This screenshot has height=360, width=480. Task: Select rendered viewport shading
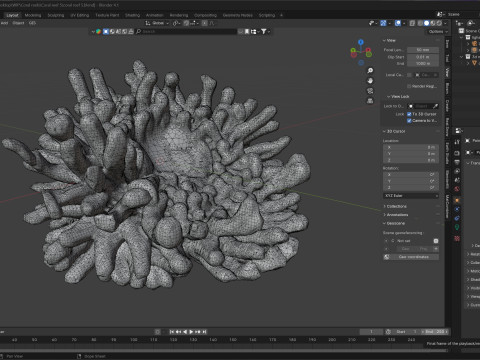[439, 23]
